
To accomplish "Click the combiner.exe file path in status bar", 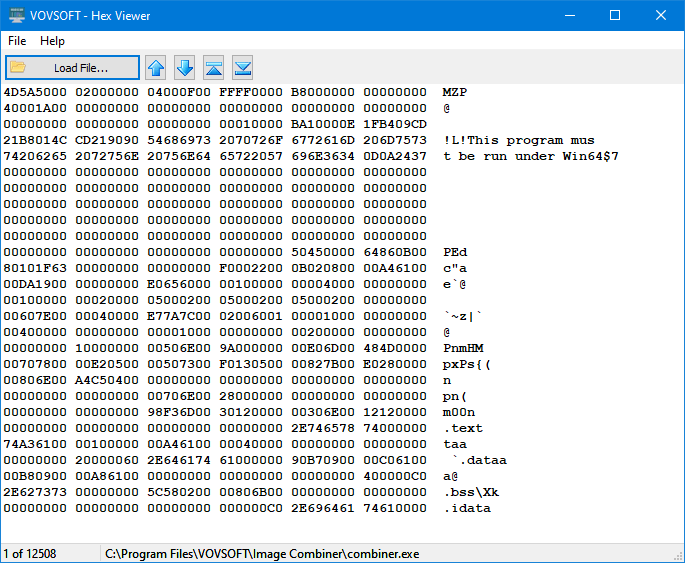I will point(262,554).
